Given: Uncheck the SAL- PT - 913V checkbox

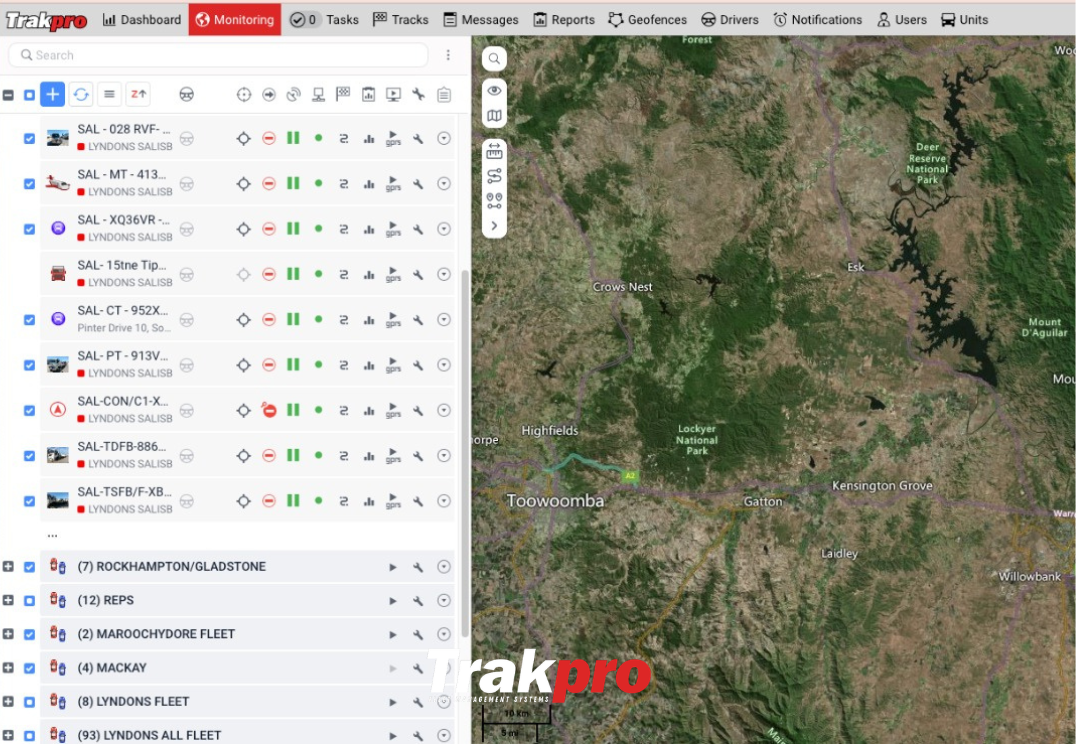Looking at the screenshot, I should pyautogui.click(x=29, y=365).
